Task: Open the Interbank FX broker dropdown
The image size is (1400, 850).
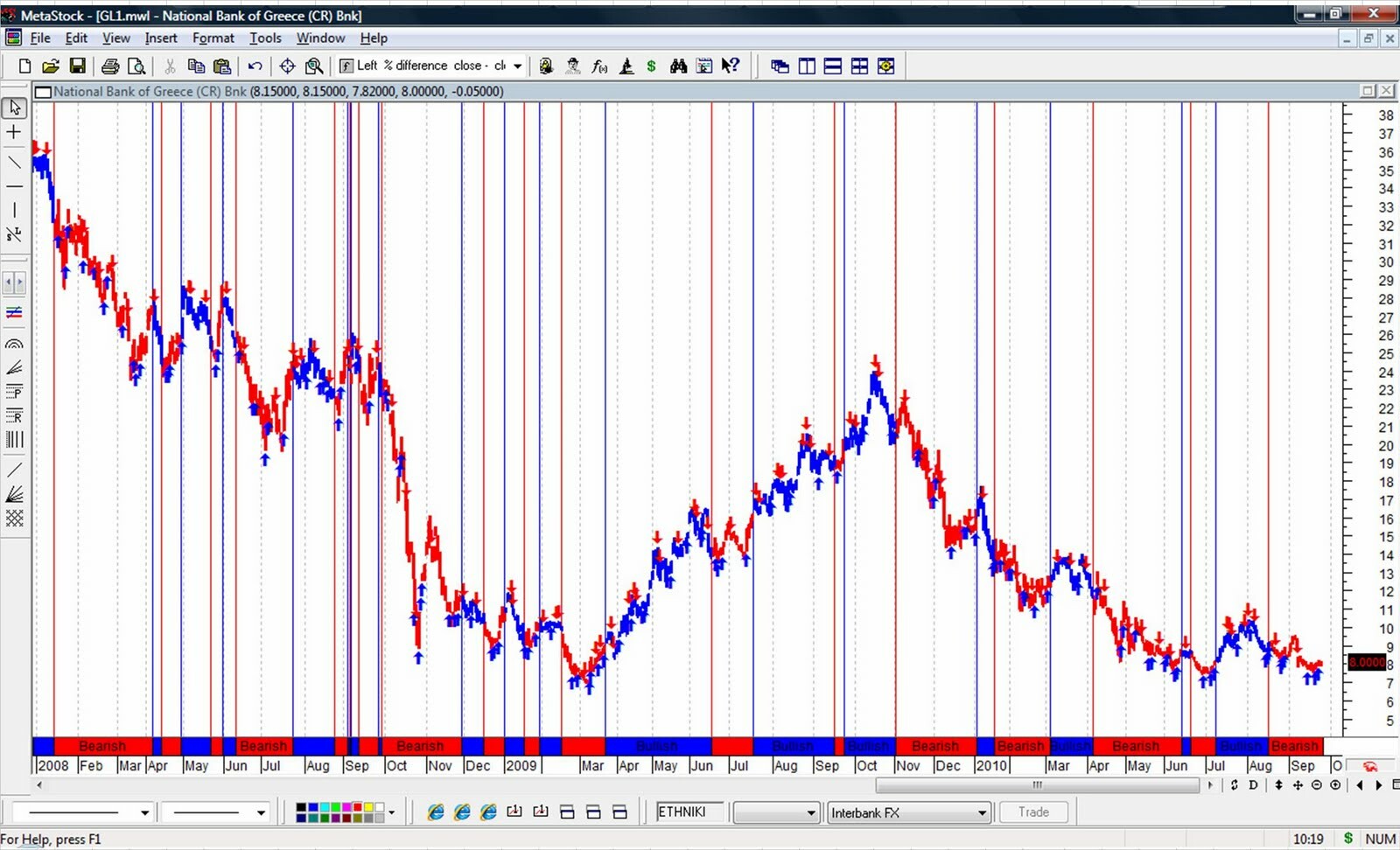Action: 909,812
